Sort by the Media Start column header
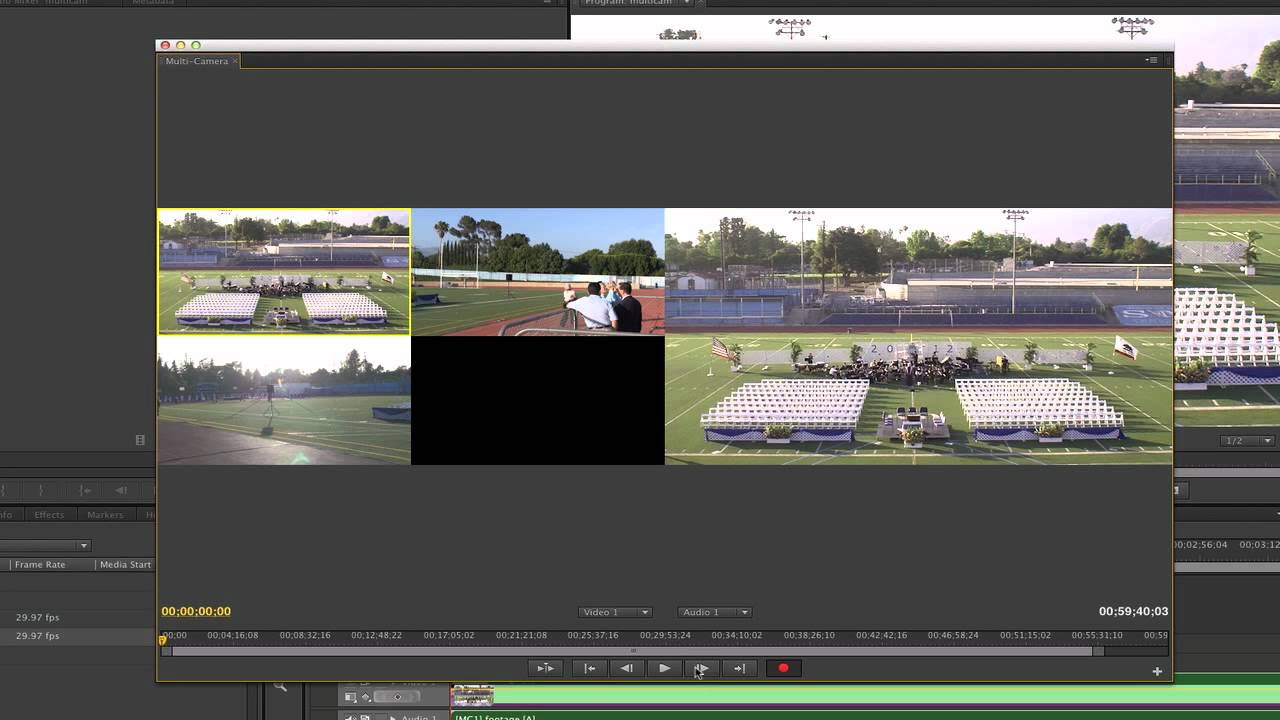1280x720 pixels. [125, 564]
